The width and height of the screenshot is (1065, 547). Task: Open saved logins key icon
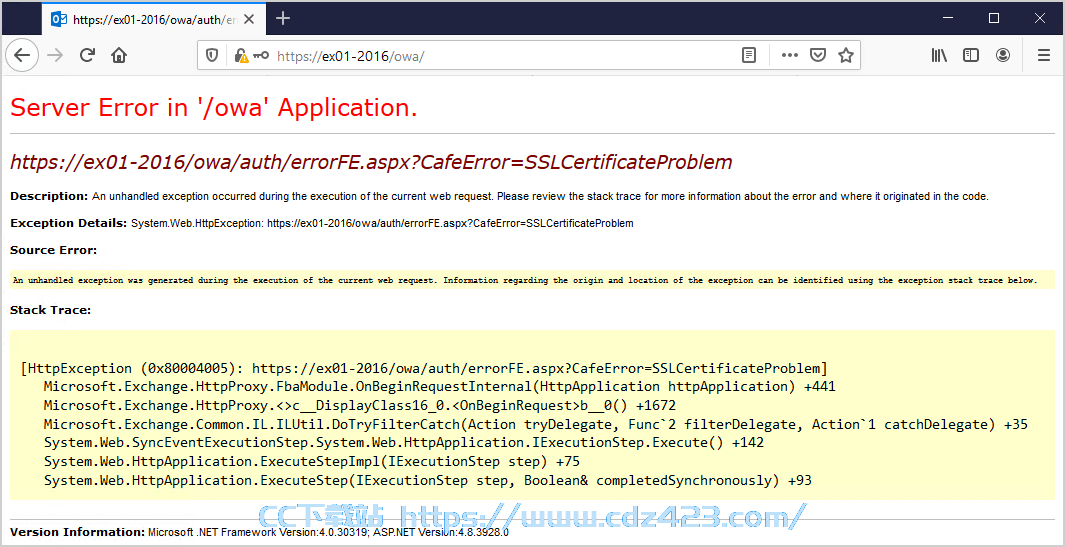[x=261, y=56]
